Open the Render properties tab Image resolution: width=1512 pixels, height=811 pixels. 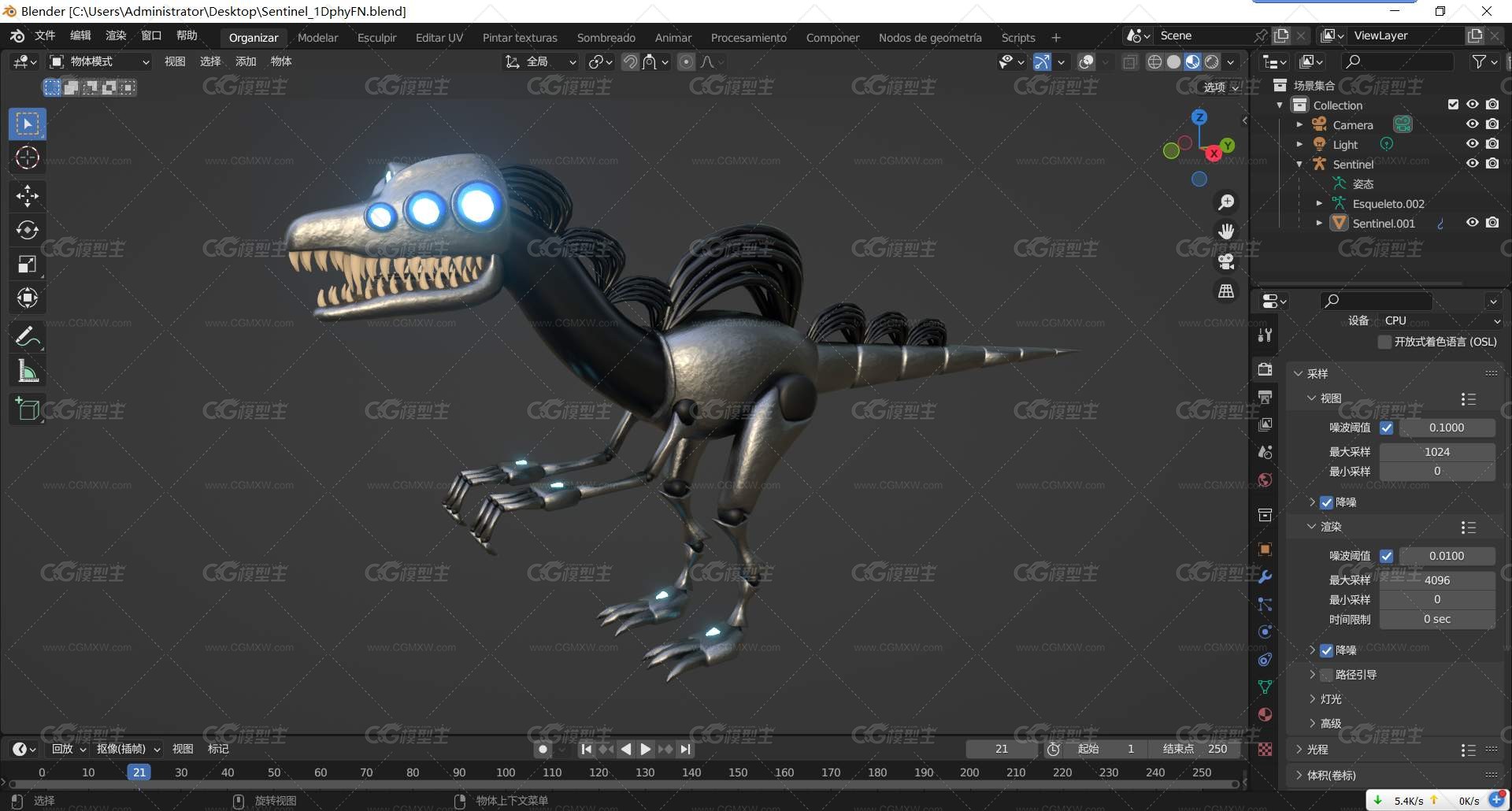pyautogui.click(x=1266, y=369)
